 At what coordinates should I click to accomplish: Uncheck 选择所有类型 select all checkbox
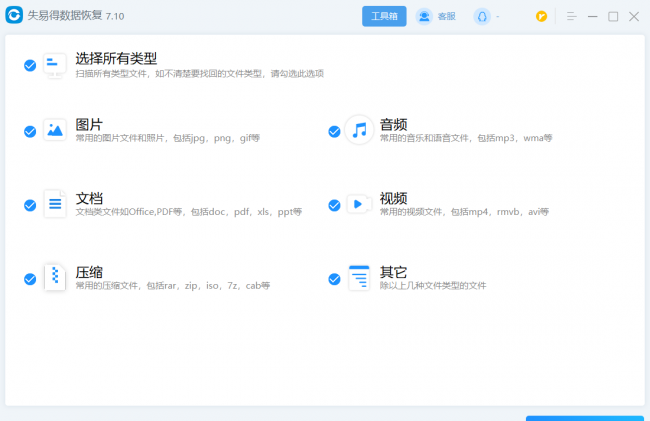(x=30, y=65)
